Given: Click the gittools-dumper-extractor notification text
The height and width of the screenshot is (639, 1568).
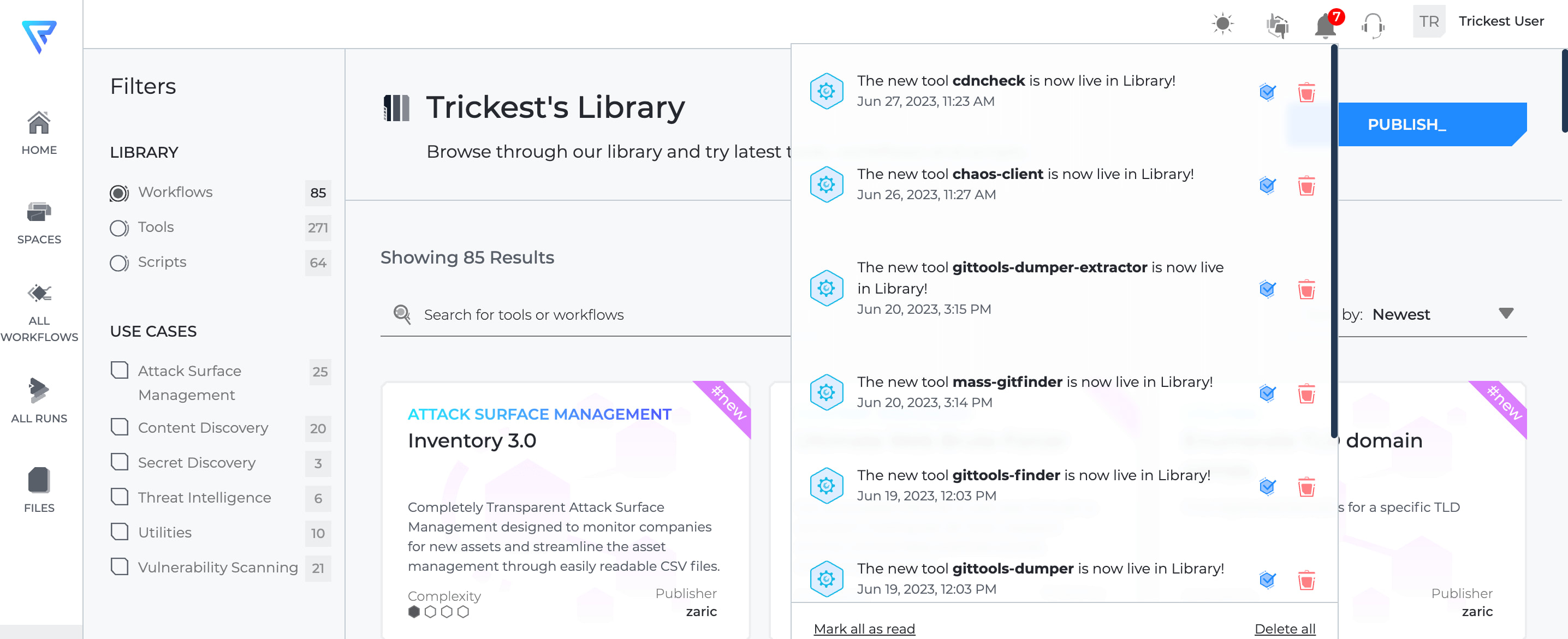Looking at the screenshot, I should (x=1040, y=278).
